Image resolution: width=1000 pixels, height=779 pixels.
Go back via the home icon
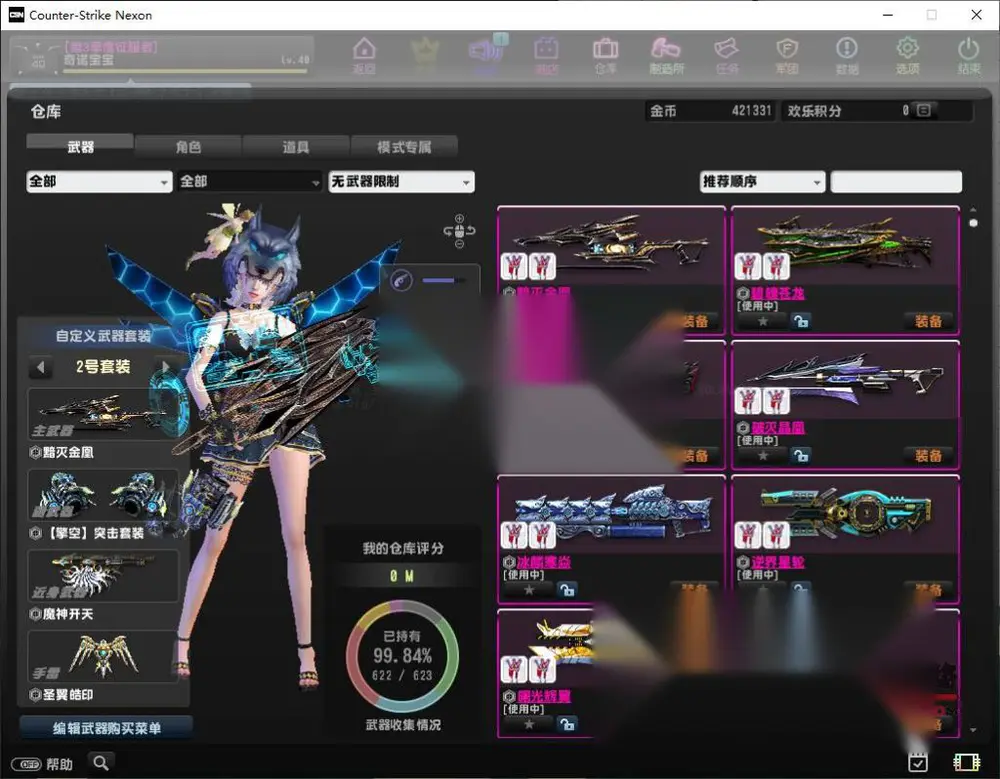[x=364, y=55]
